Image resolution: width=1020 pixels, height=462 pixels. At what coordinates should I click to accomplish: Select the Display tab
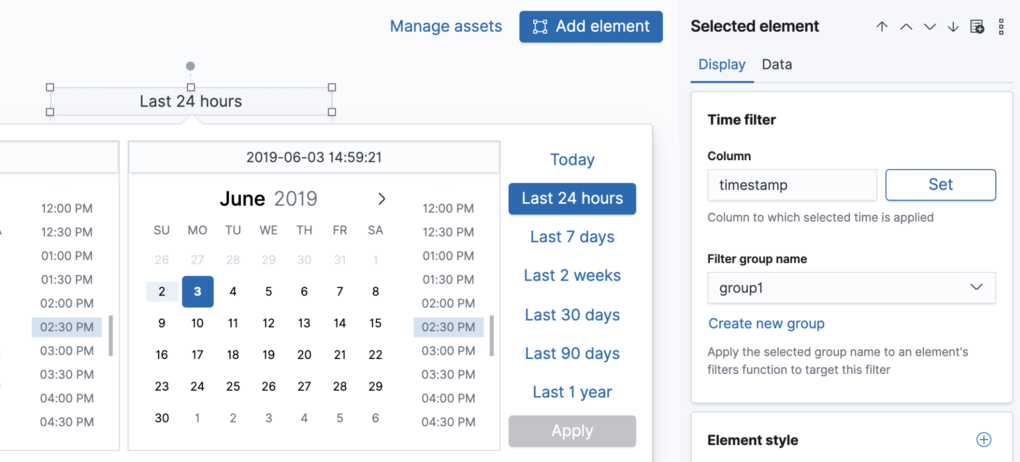click(722, 64)
